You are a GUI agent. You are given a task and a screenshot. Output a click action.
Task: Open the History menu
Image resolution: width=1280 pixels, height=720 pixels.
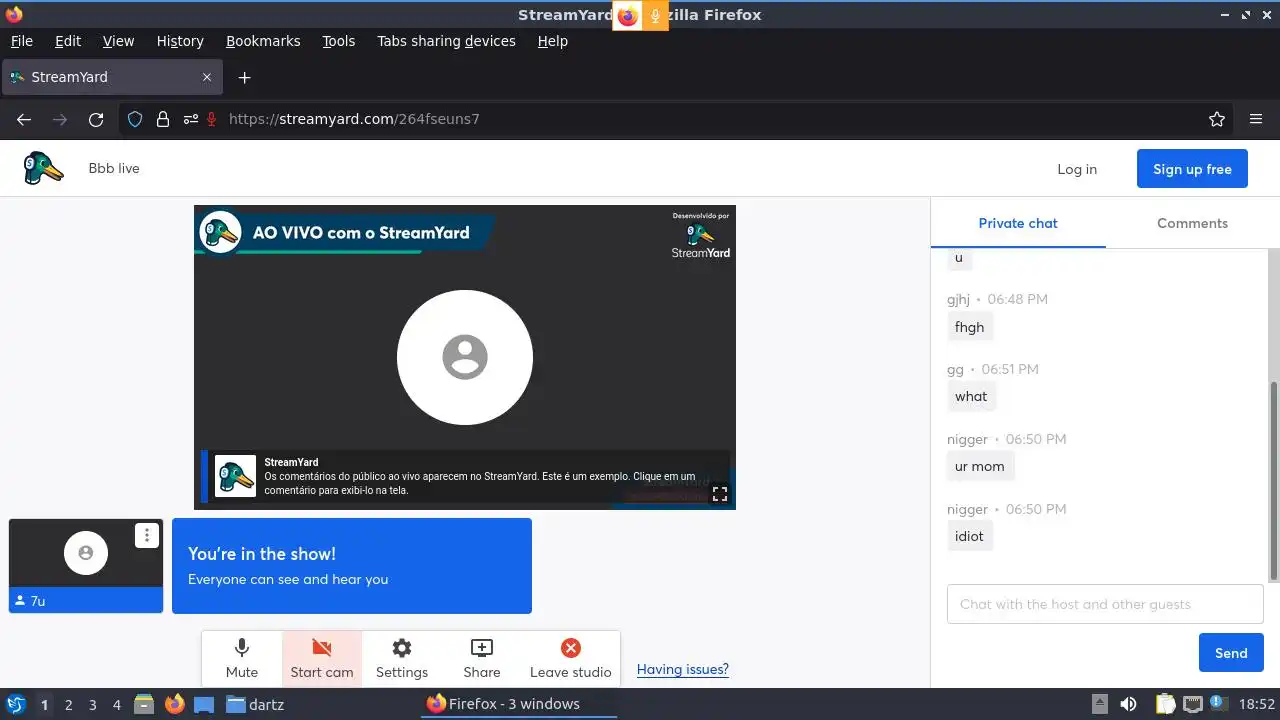(x=180, y=41)
